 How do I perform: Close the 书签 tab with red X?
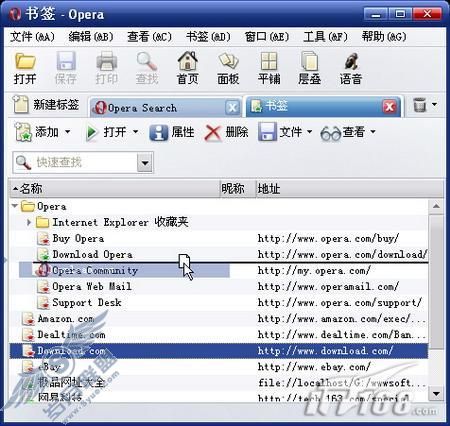(x=389, y=107)
